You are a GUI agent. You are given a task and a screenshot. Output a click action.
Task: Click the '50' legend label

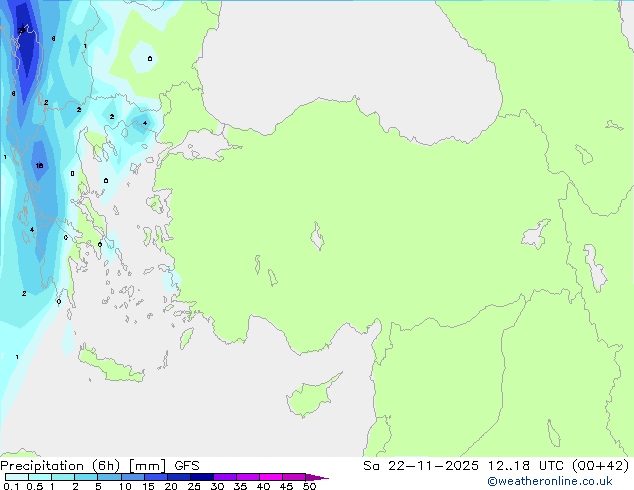(x=309, y=486)
